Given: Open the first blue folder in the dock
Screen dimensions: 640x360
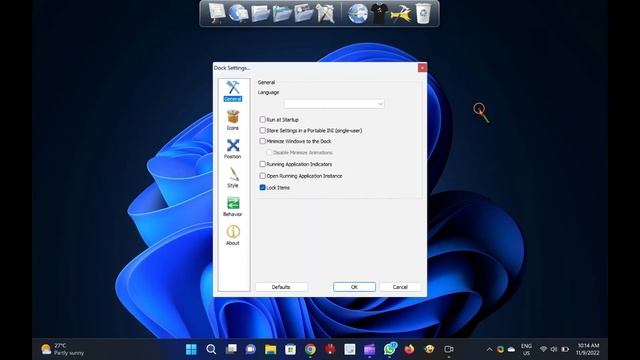Looking at the screenshot, I should click(260, 13).
